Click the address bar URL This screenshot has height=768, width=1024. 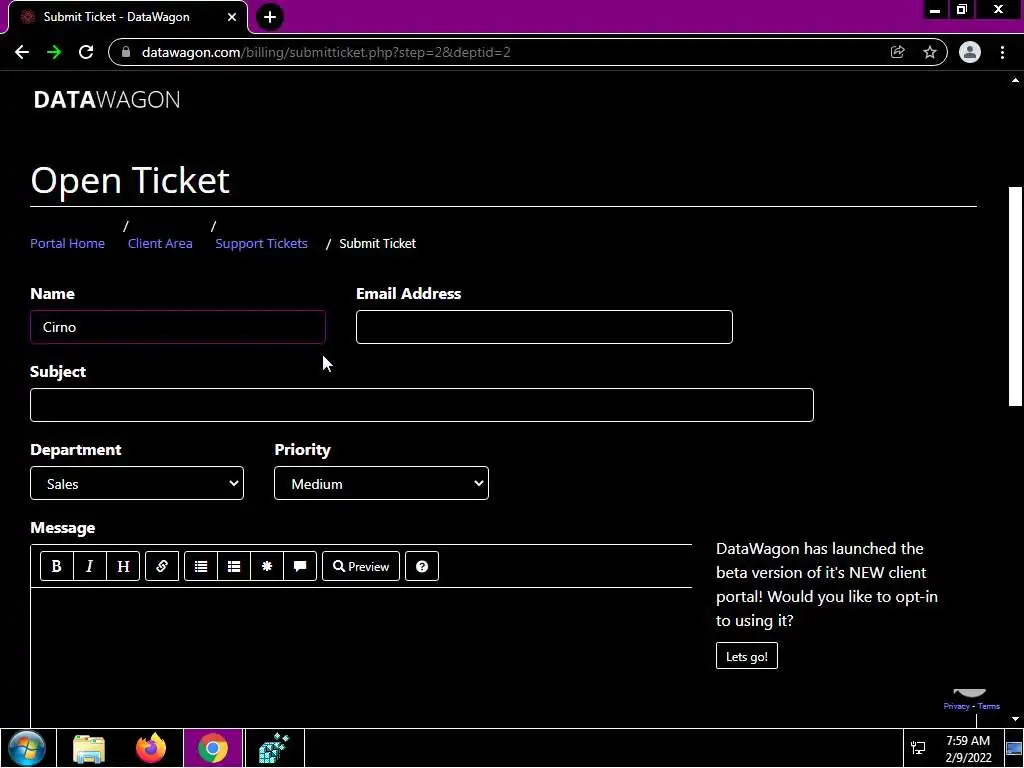(x=326, y=52)
